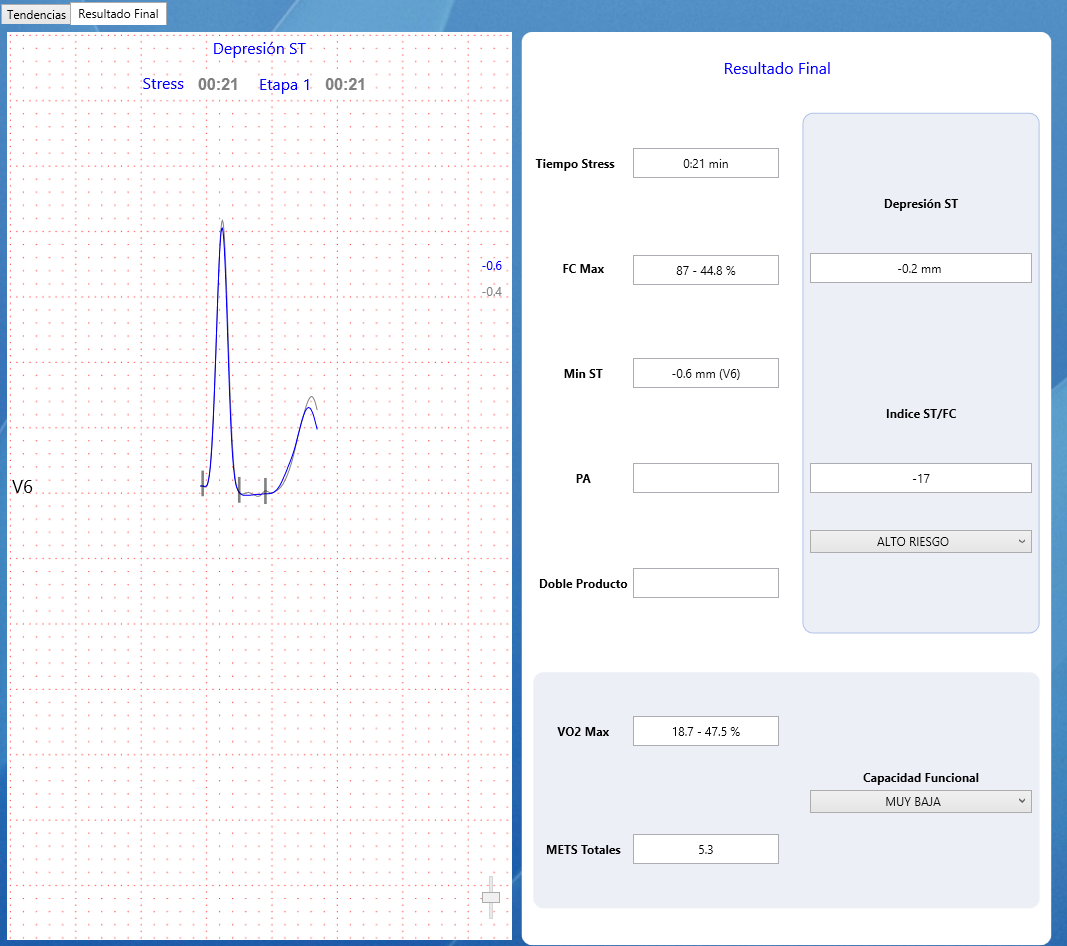The width and height of the screenshot is (1067, 946).
Task: Click the middle gray marker on the waveform
Action: coord(239,489)
